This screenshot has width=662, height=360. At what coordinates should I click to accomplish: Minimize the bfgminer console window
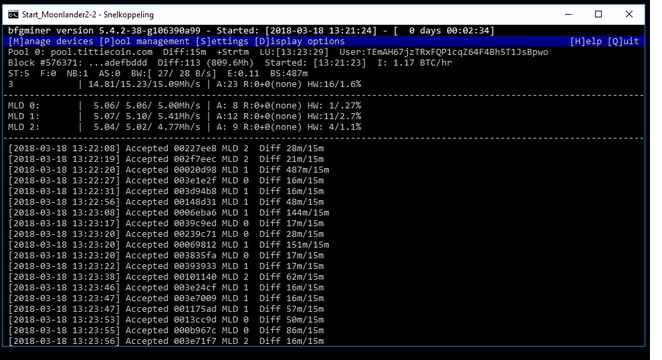568,14
